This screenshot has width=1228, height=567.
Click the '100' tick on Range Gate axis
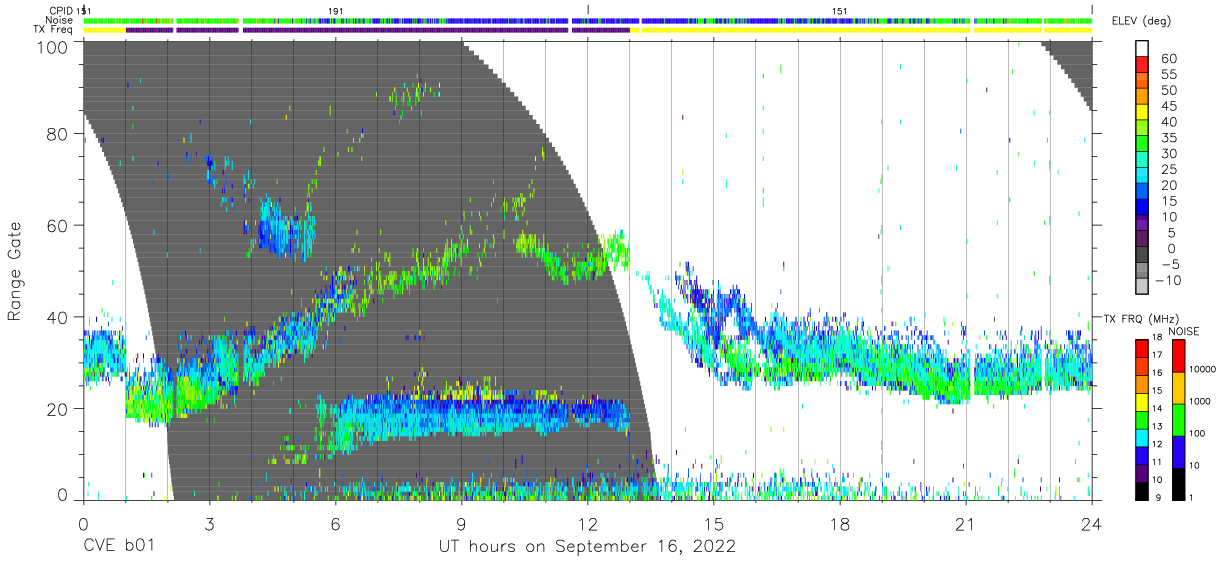52,46
